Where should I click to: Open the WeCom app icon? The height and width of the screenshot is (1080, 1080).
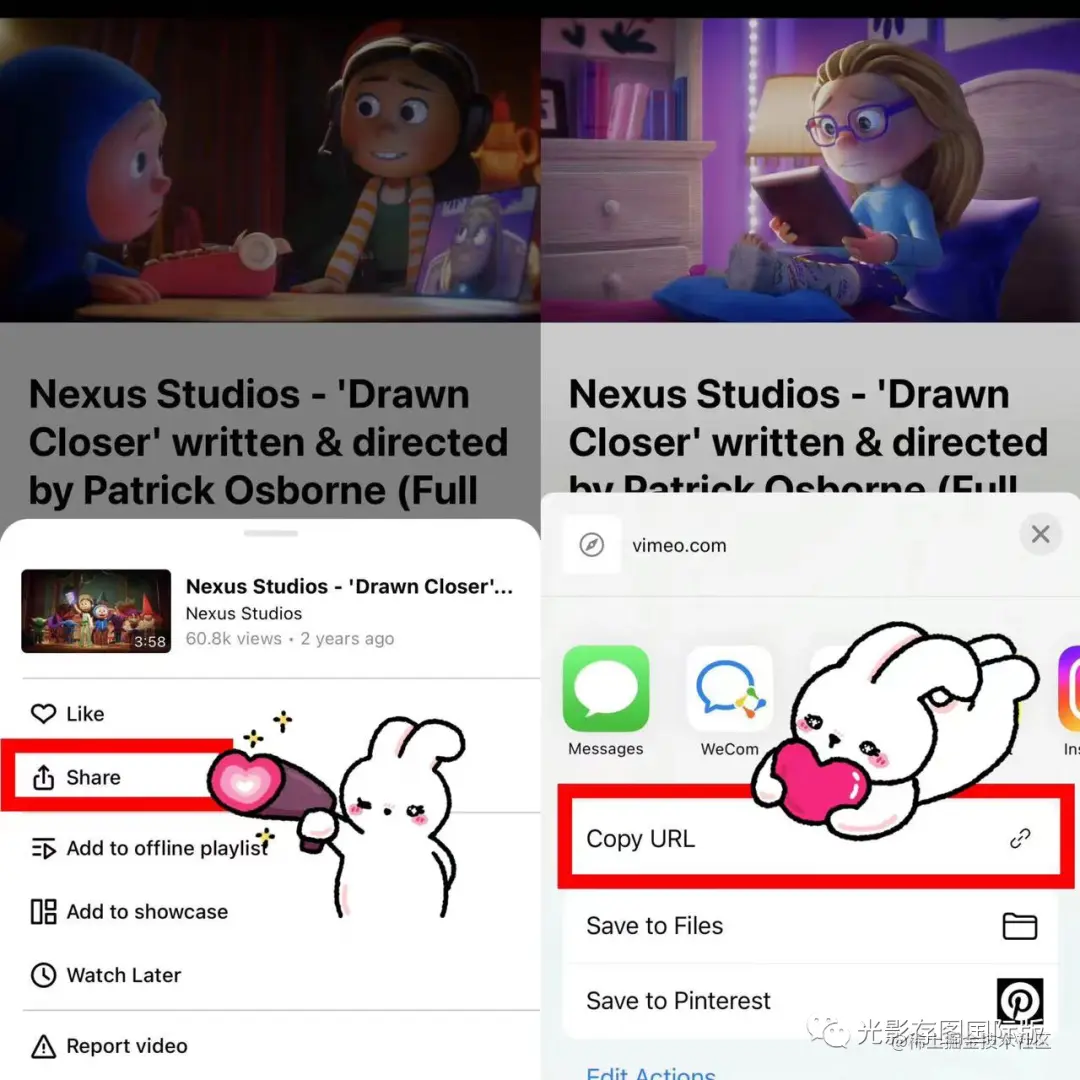tap(729, 688)
